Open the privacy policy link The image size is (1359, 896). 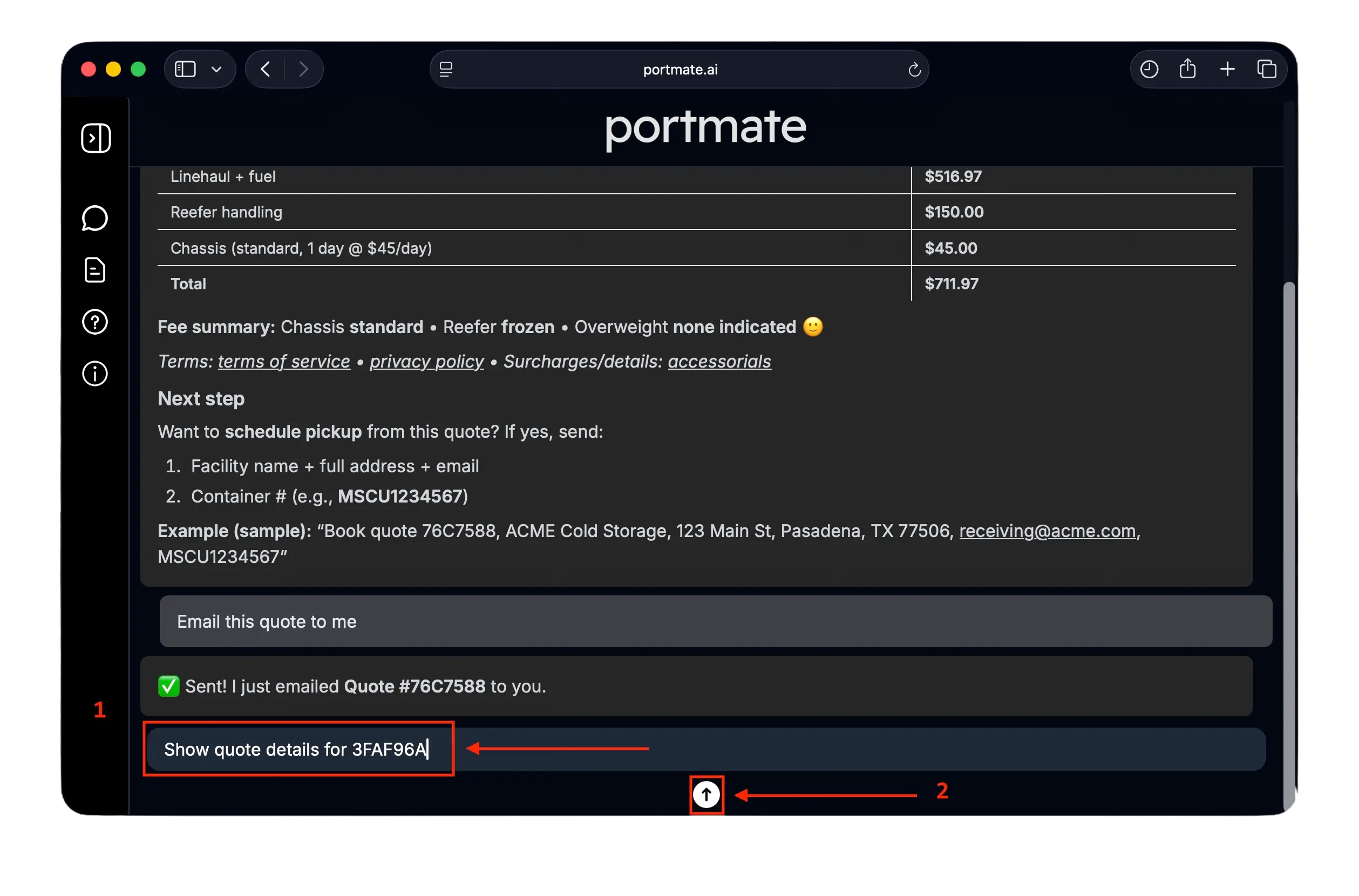tap(427, 361)
